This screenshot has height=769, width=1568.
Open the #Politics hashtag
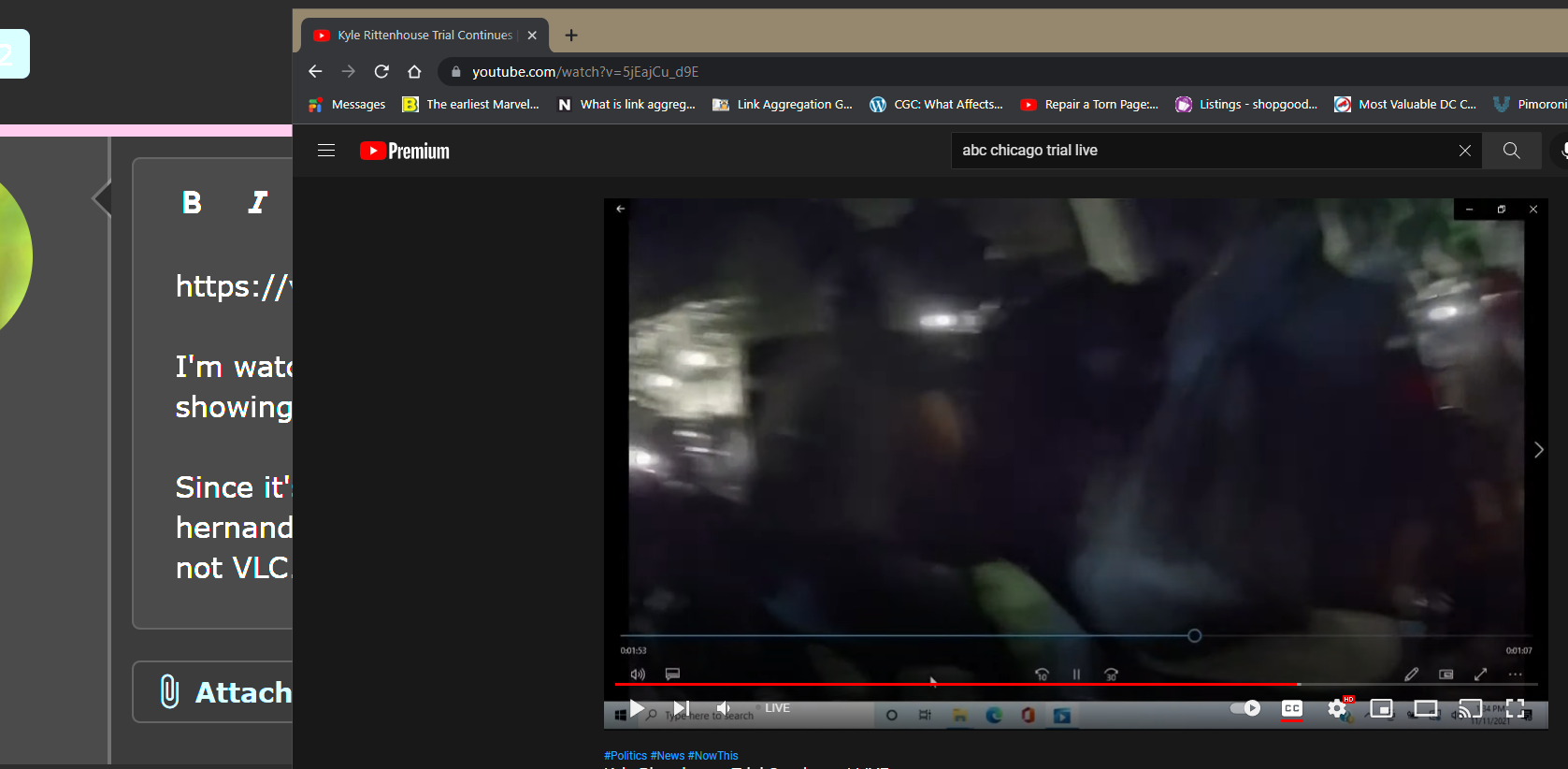626,756
